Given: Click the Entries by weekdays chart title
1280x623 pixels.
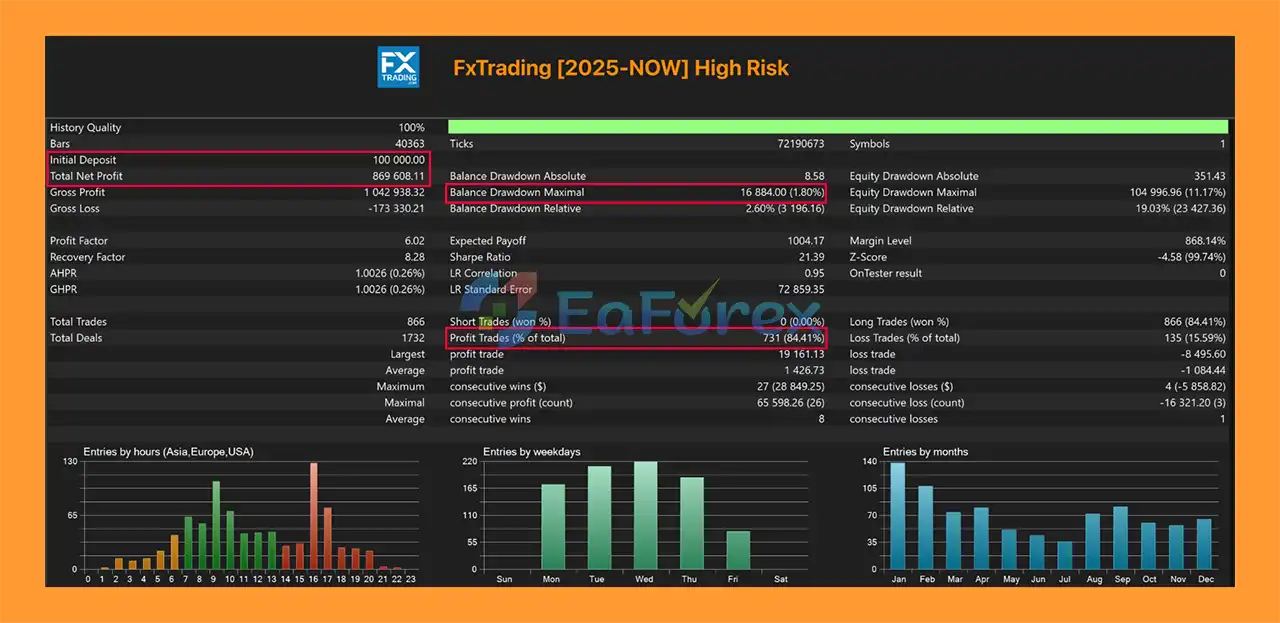Looking at the screenshot, I should coord(531,452).
